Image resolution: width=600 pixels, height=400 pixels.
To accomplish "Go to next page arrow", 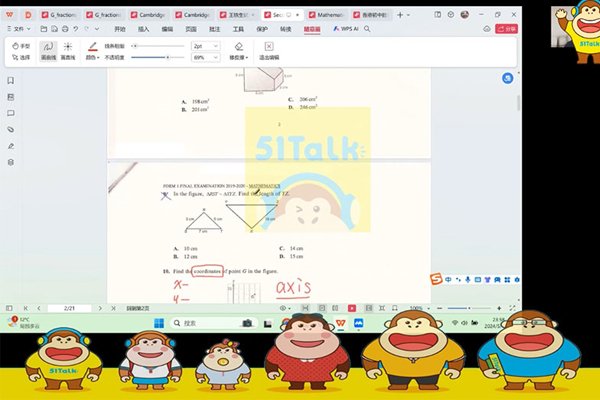I will (x=100, y=308).
